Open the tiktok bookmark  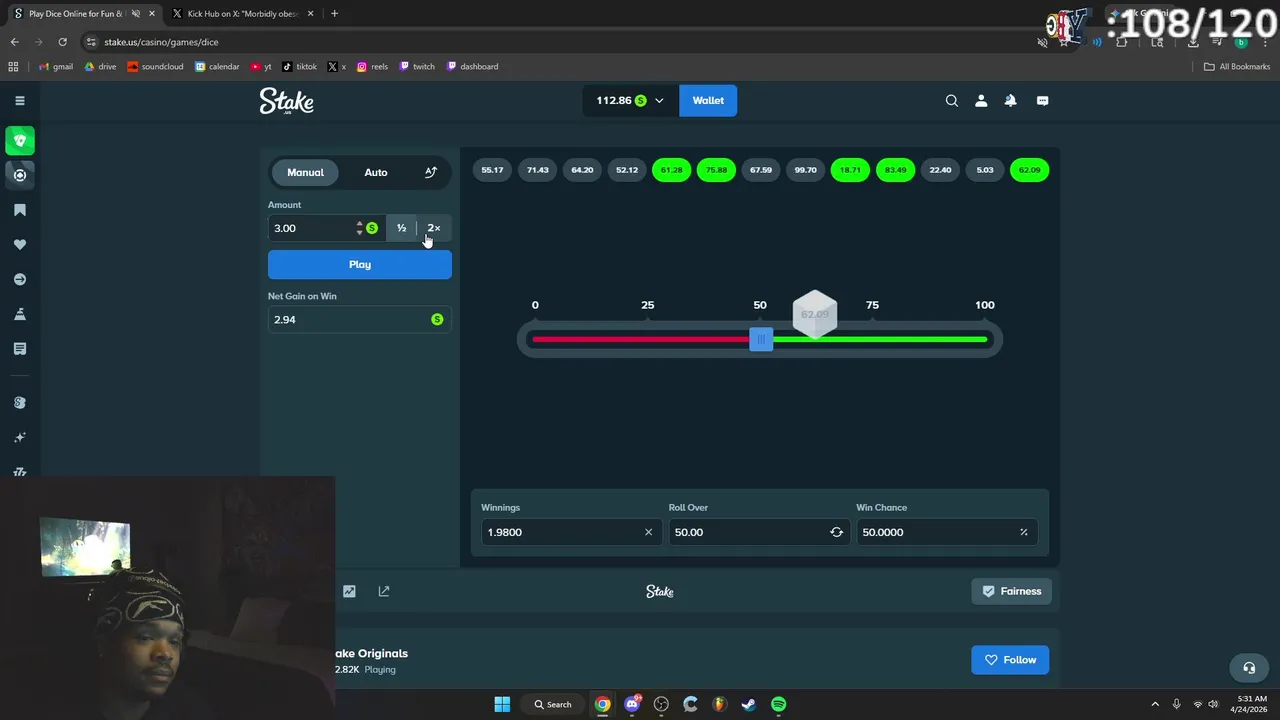click(x=300, y=67)
